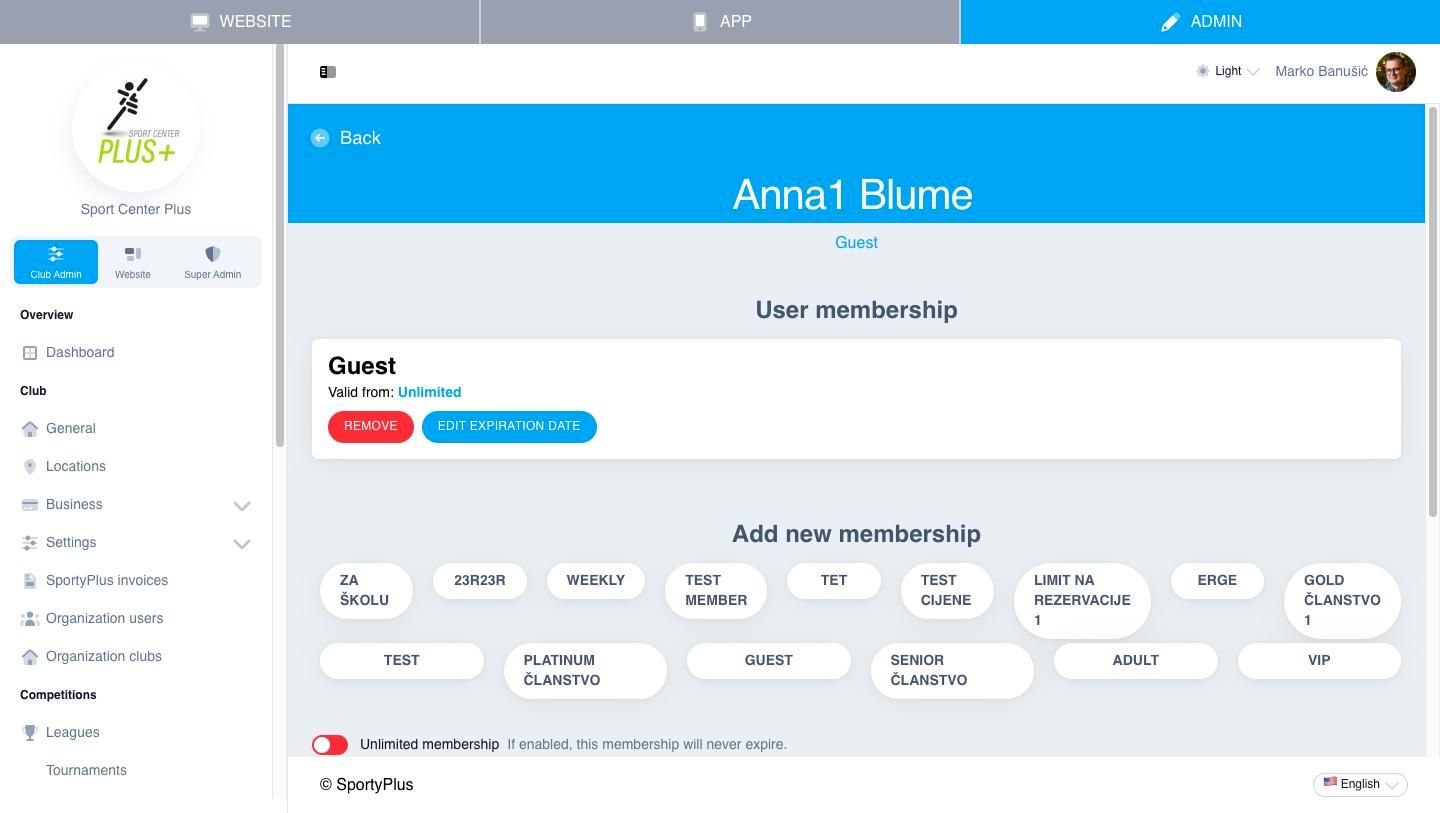Choose the ZA ŠKOLU membership

[x=366, y=591]
